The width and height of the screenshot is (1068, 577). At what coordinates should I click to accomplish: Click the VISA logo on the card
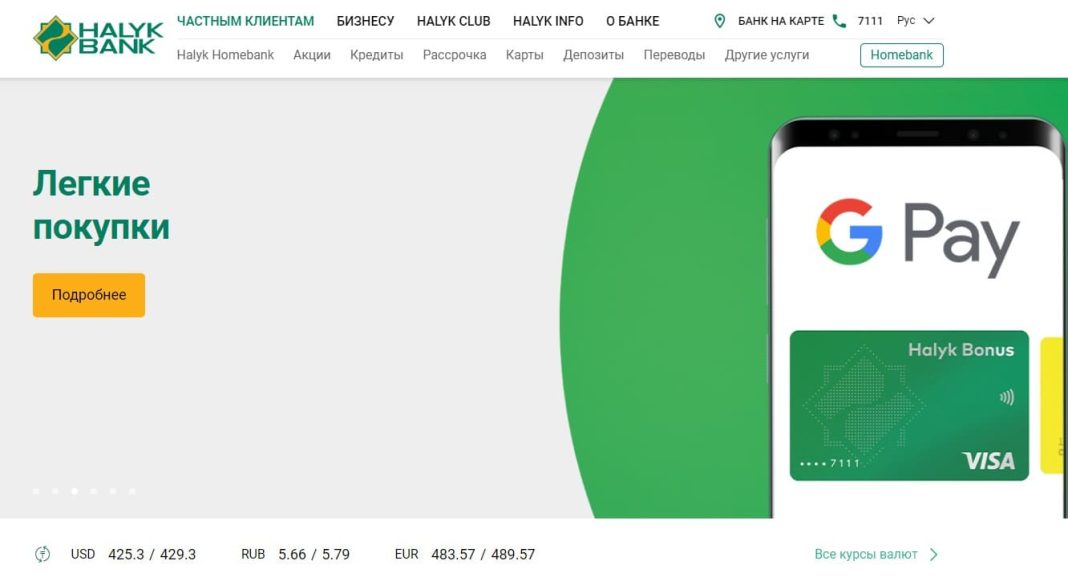(988, 461)
